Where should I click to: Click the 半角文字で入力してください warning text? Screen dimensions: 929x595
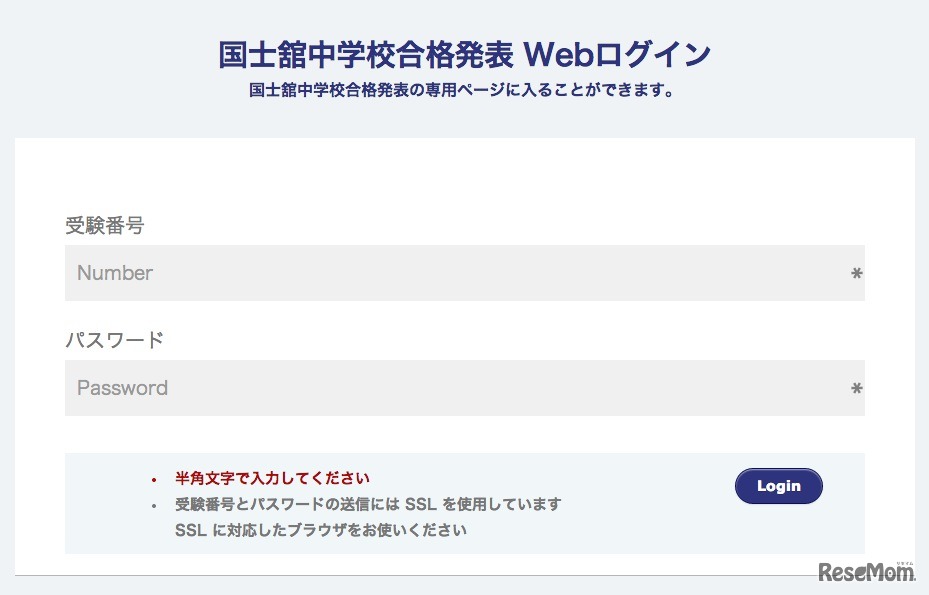[x=269, y=478]
